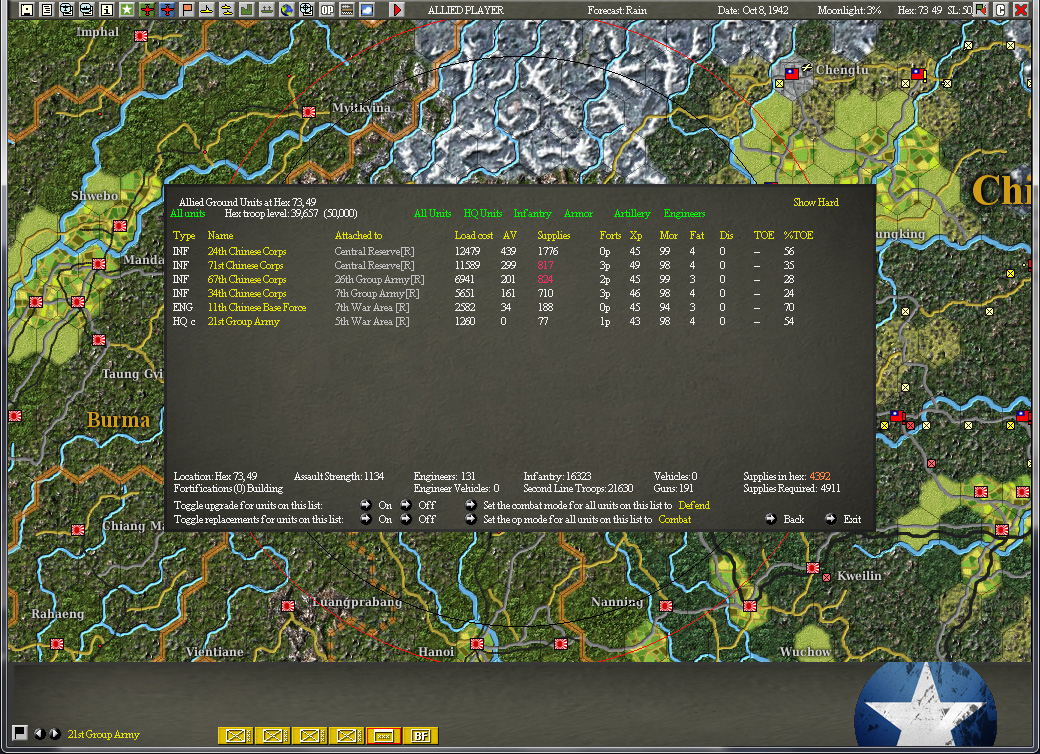Sort list by Supplies column header
Image resolution: width=1040 pixels, height=754 pixels.
point(553,235)
